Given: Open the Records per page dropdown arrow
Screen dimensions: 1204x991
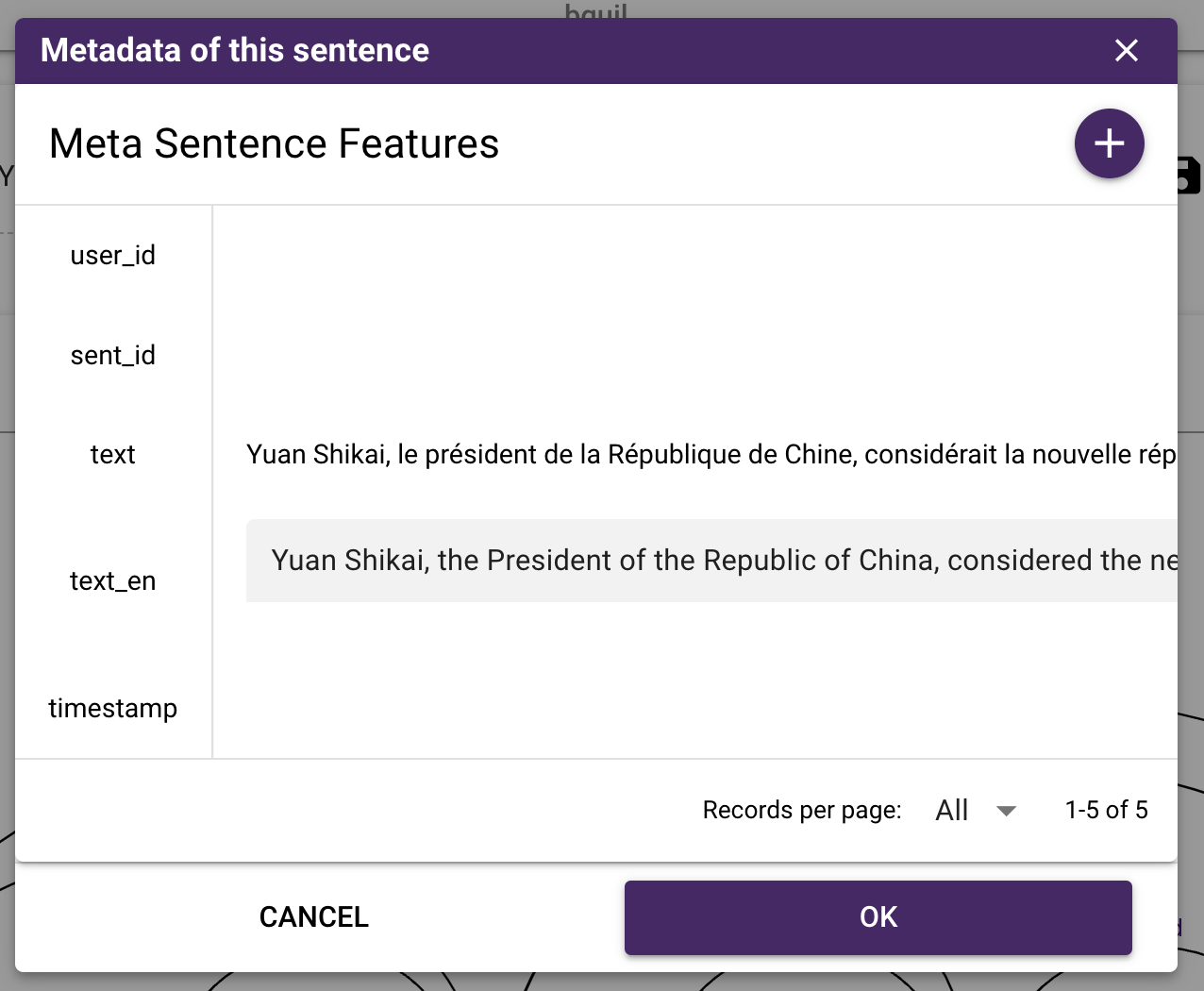Looking at the screenshot, I should click(1007, 811).
